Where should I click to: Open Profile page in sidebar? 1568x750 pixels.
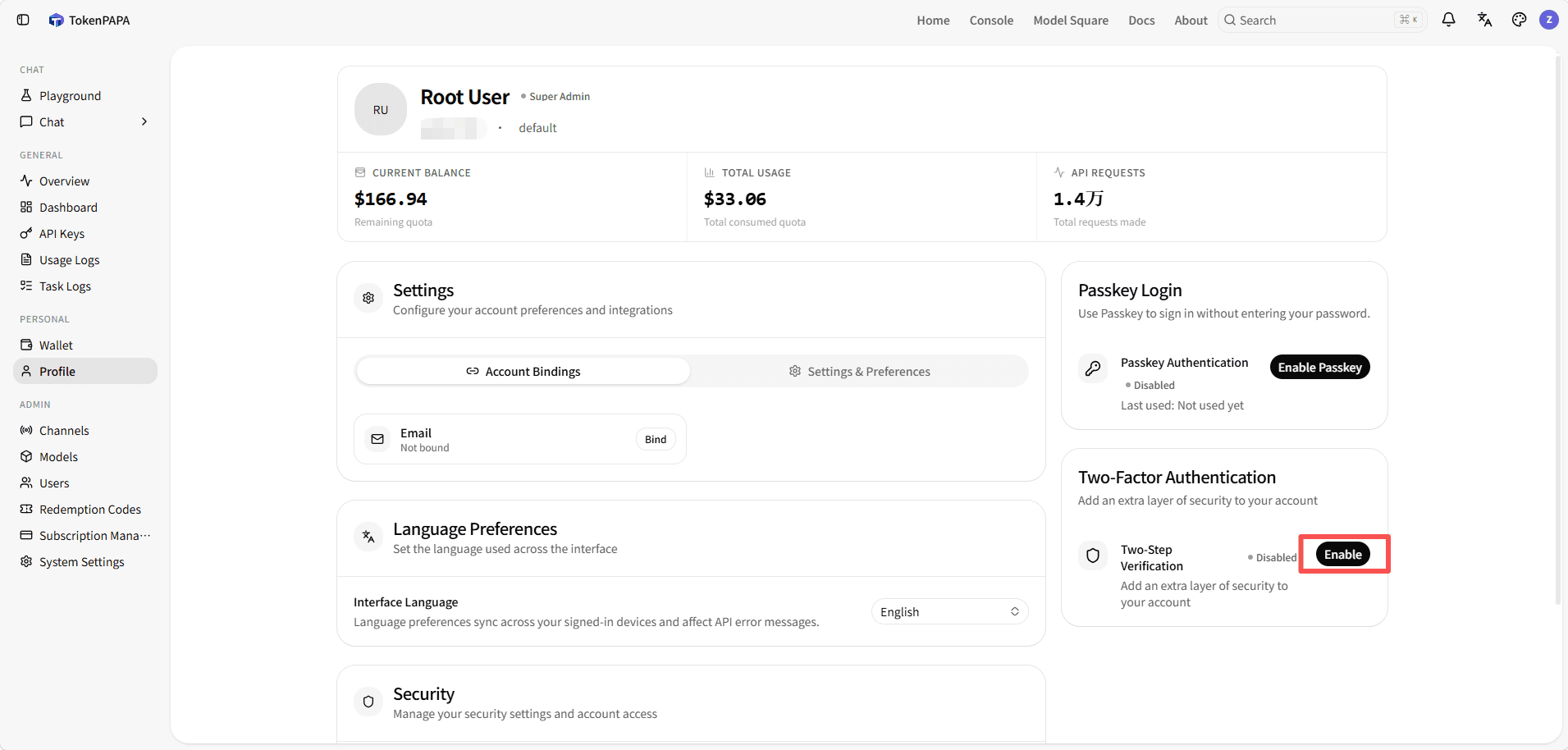pos(85,371)
